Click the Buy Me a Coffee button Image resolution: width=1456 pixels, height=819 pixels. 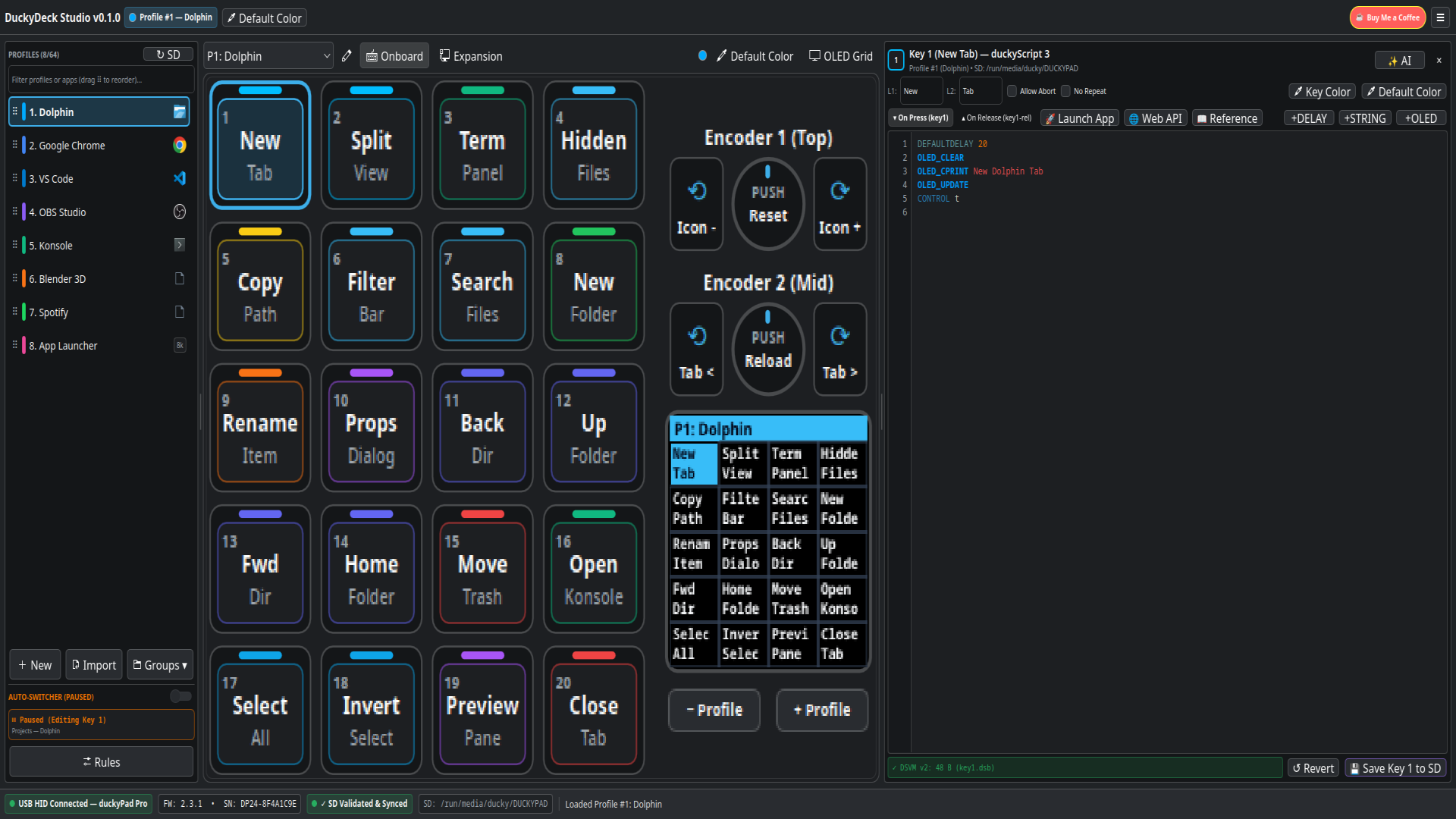click(1388, 17)
